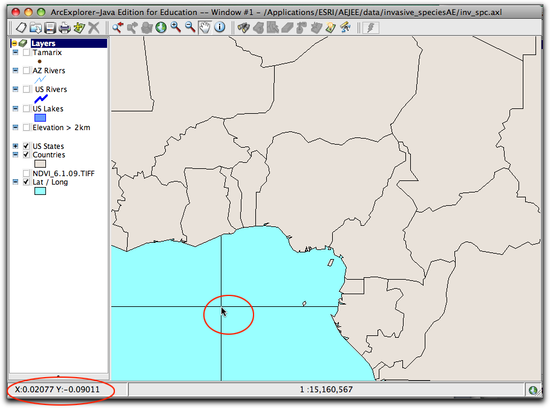
Task: Click the map scale field 1:15,160,567
Action: 326,389
